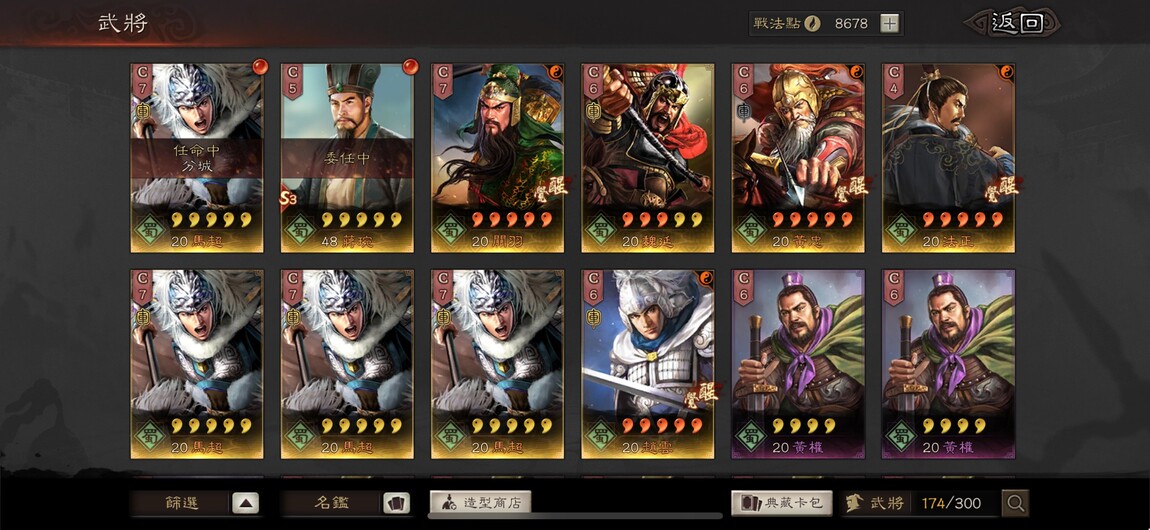Screen dimensions: 1150x530
Task: Click the card icon next to 名鑑
Action: [397, 503]
